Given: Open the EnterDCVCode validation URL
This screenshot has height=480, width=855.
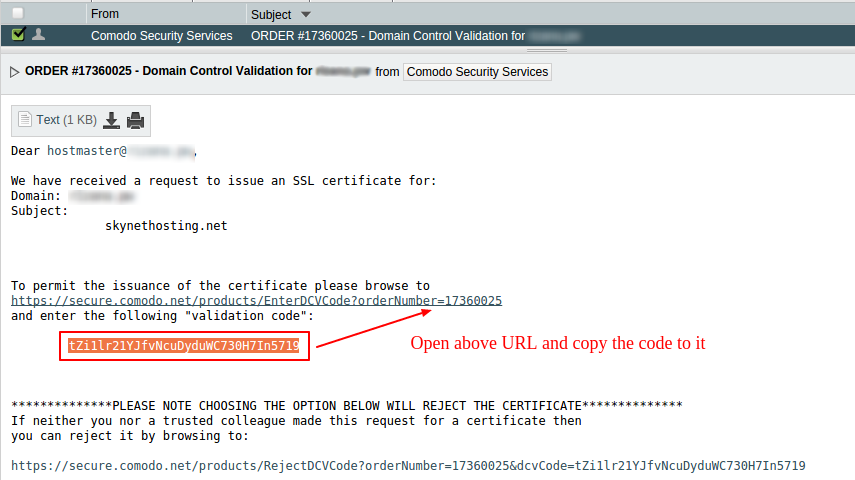Looking at the screenshot, I should click(x=256, y=301).
